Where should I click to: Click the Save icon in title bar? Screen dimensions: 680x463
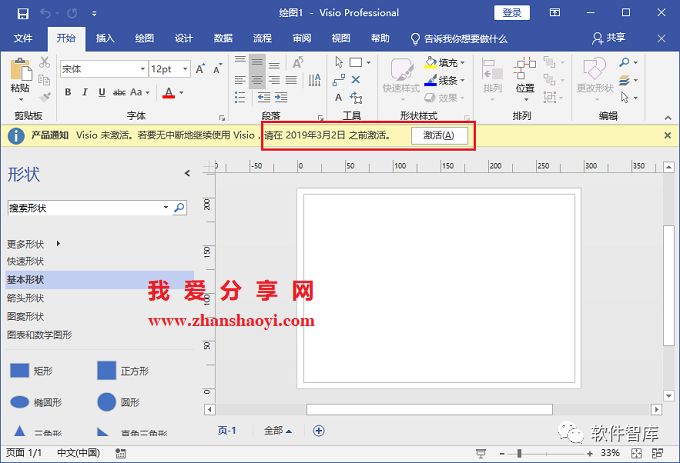tap(23, 13)
